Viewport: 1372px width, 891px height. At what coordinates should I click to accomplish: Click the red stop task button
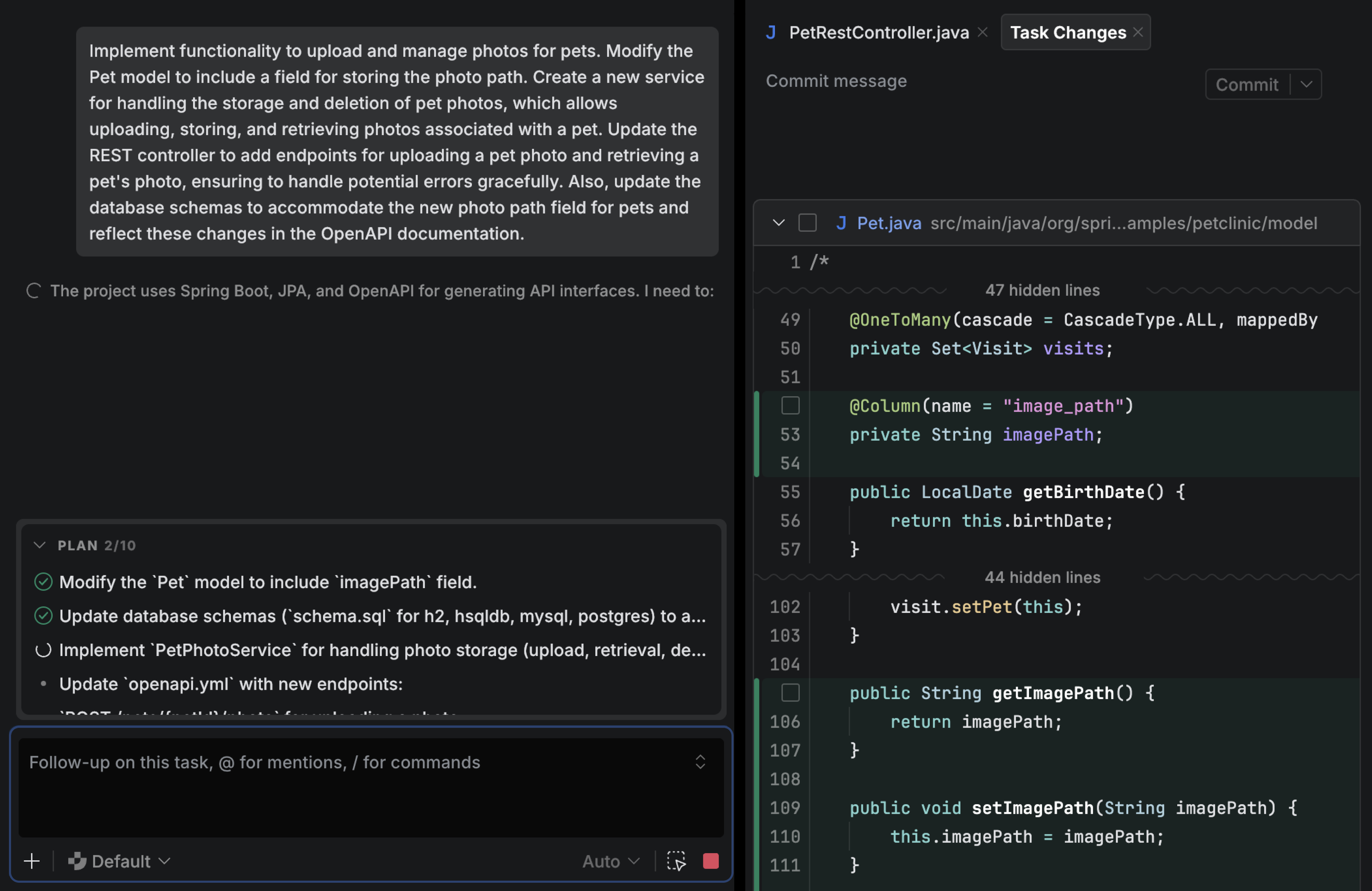pyautogui.click(x=710, y=861)
